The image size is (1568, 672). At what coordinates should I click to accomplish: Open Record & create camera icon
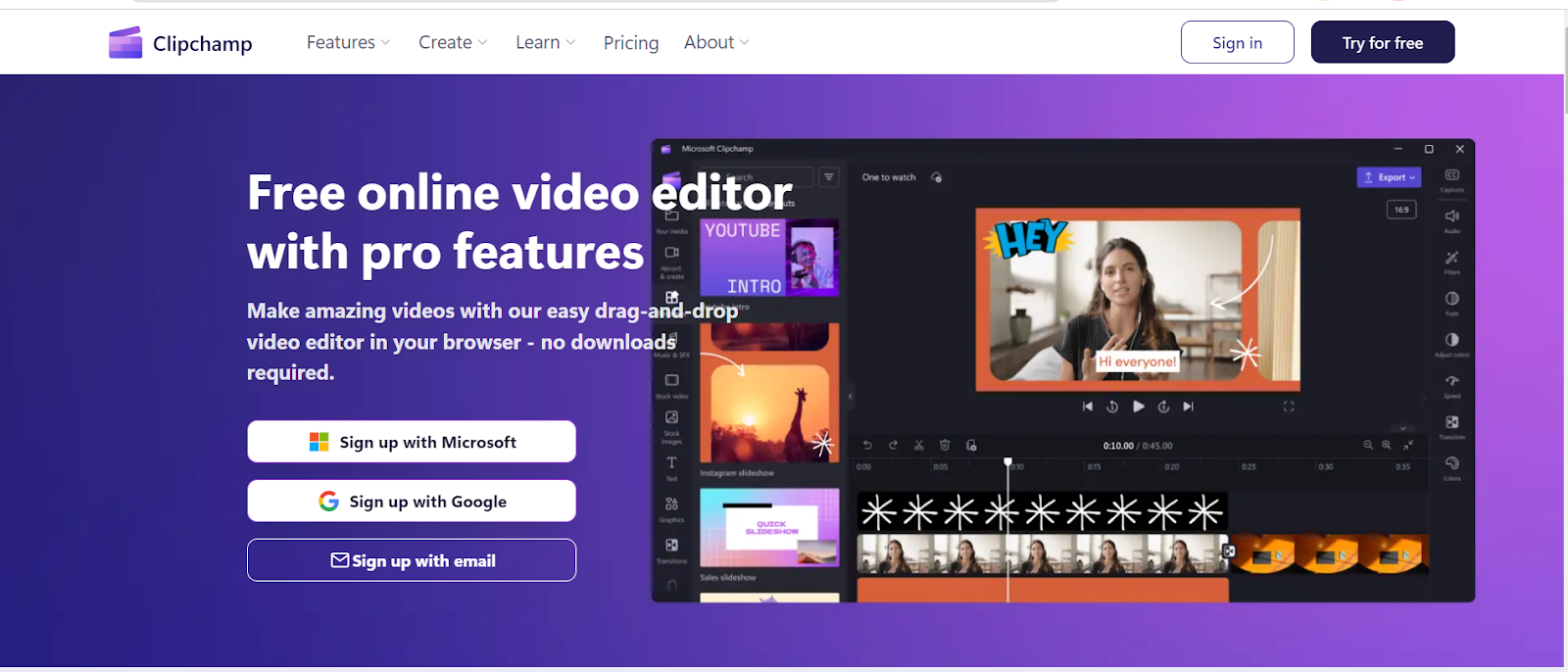671,252
